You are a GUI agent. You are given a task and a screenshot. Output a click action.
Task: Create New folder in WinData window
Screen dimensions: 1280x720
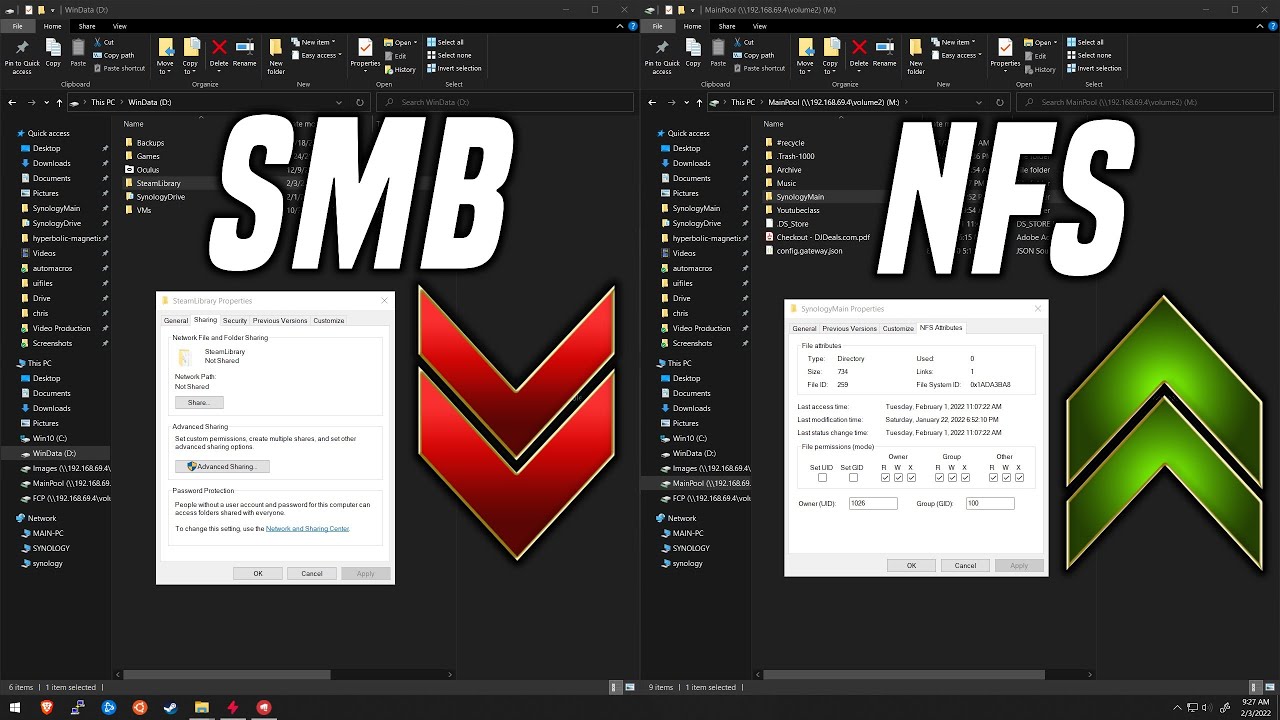276,56
